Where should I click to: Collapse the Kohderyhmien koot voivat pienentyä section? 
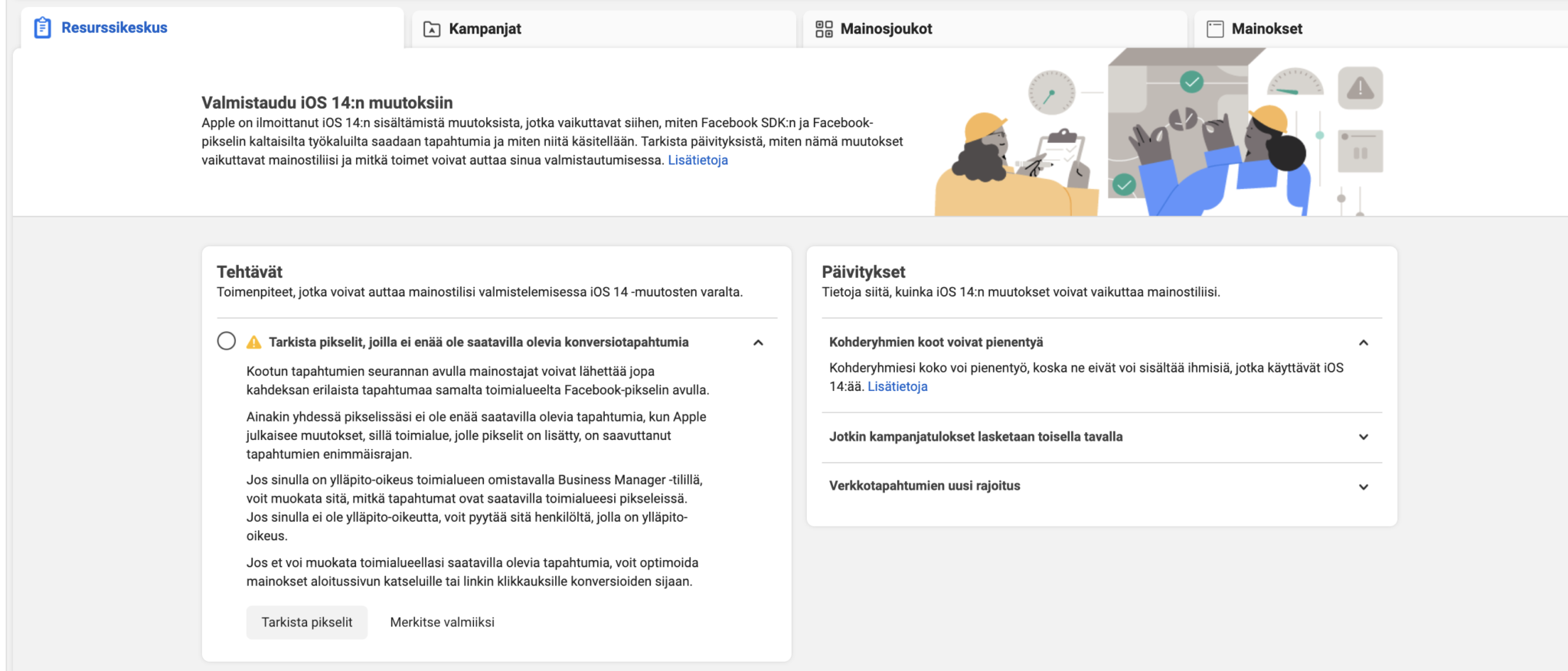(1363, 343)
